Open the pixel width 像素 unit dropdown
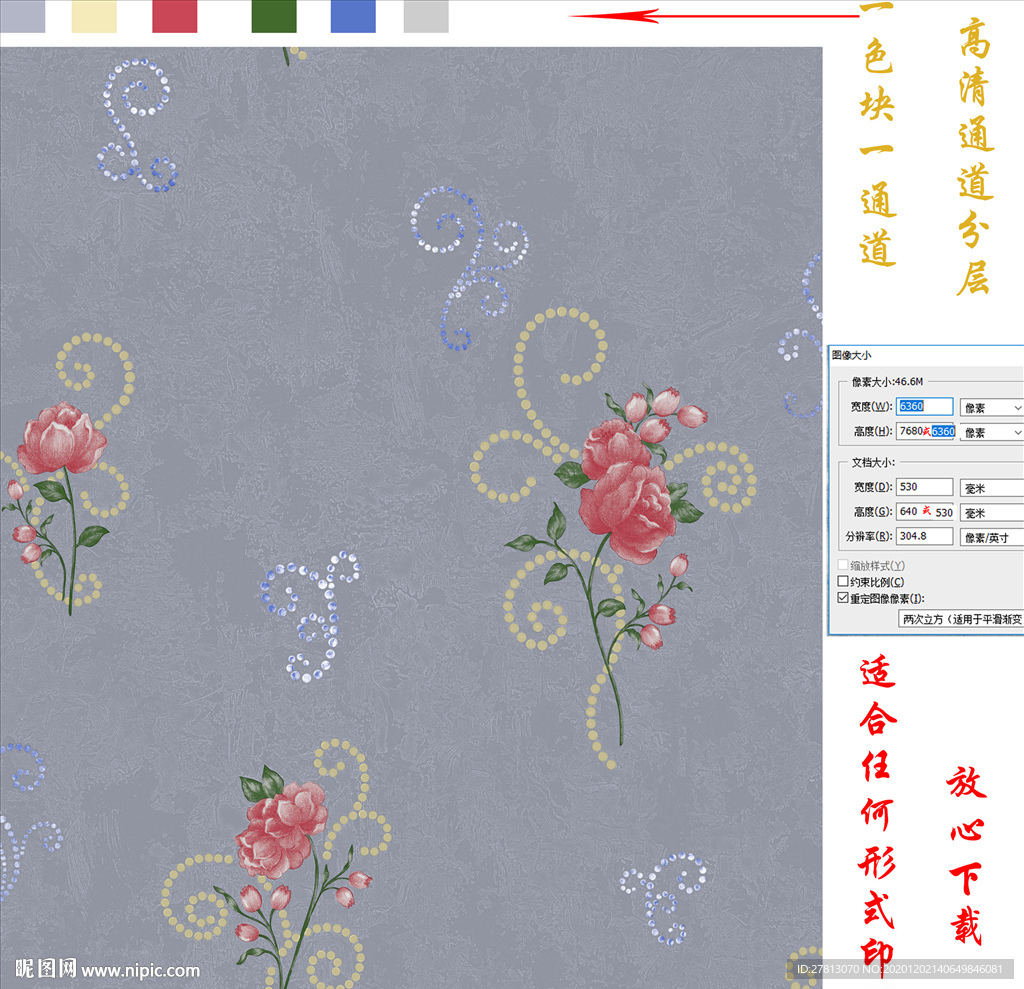1024x989 pixels. pyautogui.click(x=991, y=407)
